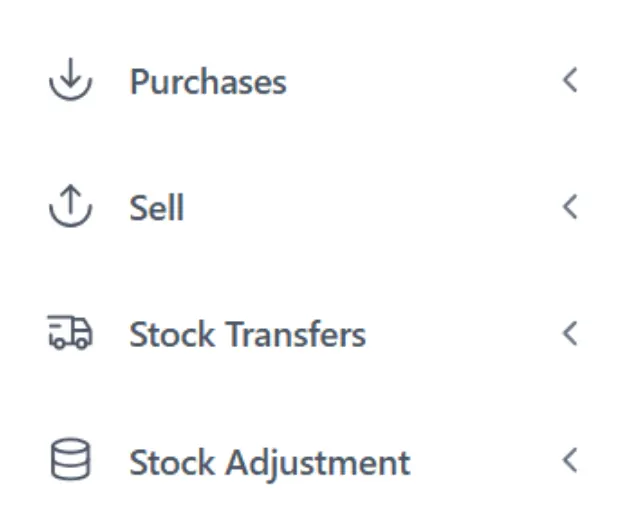Screen dimensions: 630x532
Task: Expand the Sell submenu via its chevron arrow
Action: pyautogui.click(x=570, y=208)
